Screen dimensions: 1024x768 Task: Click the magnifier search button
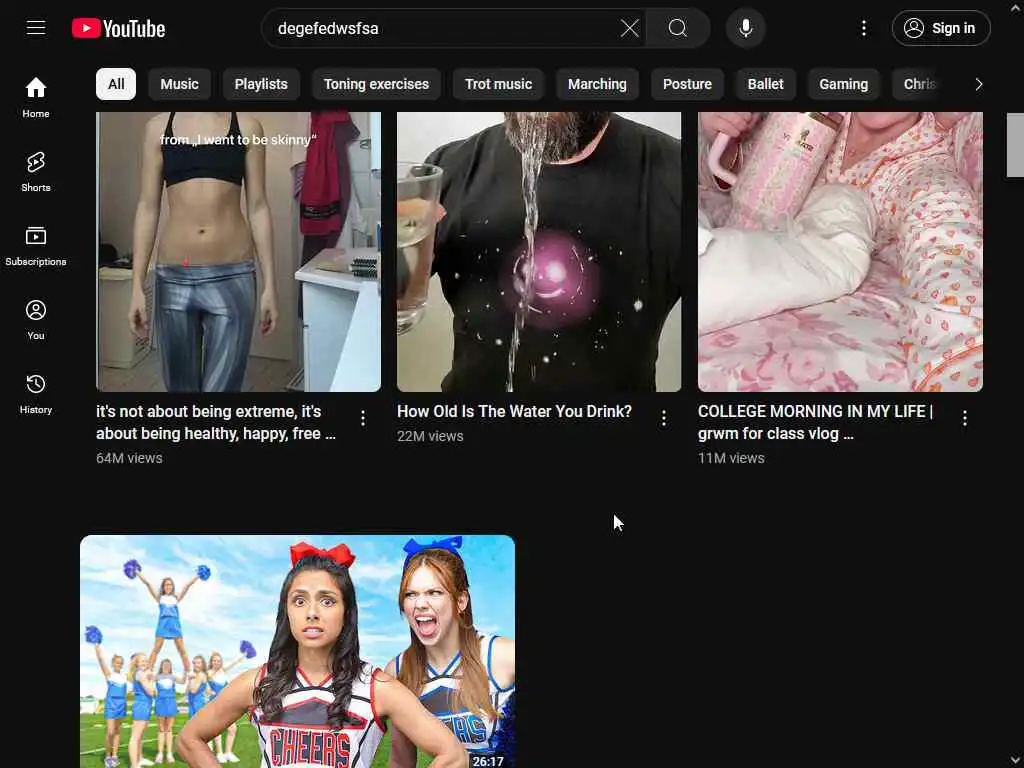tap(678, 28)
